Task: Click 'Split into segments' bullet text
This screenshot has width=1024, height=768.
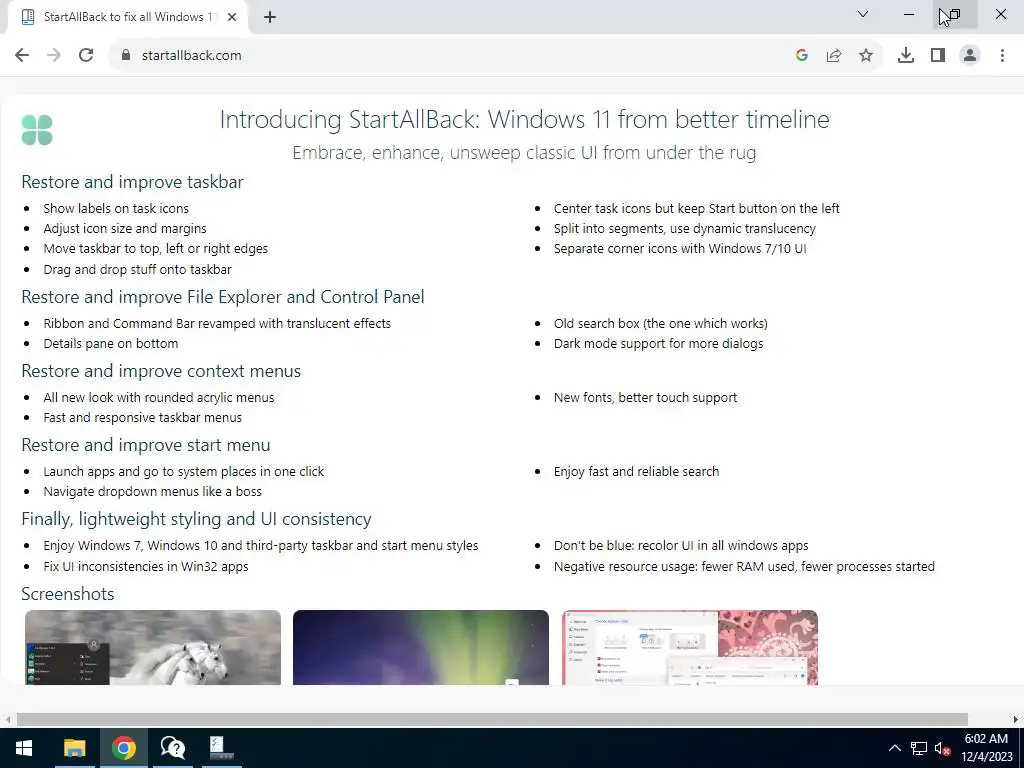Action: (x=684, y=229)
